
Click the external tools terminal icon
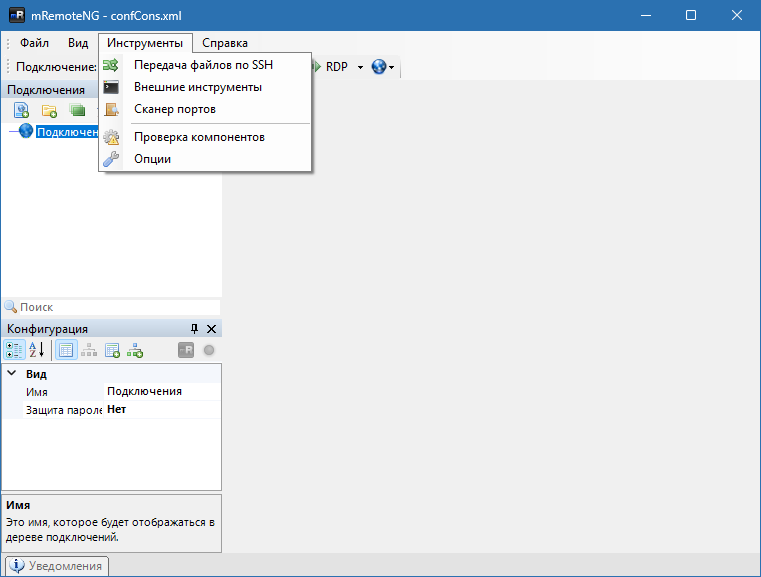pos(111,87)
